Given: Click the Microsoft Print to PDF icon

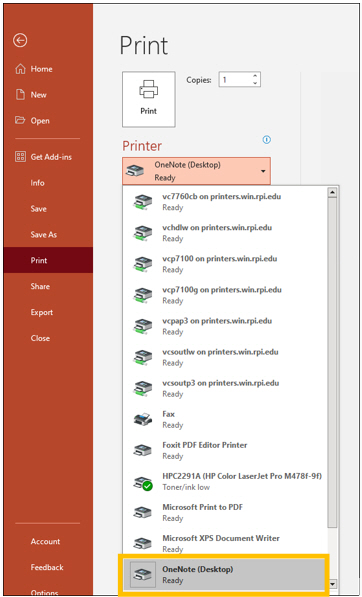Looking at the screenshot, I should click(x=143, y=512).
